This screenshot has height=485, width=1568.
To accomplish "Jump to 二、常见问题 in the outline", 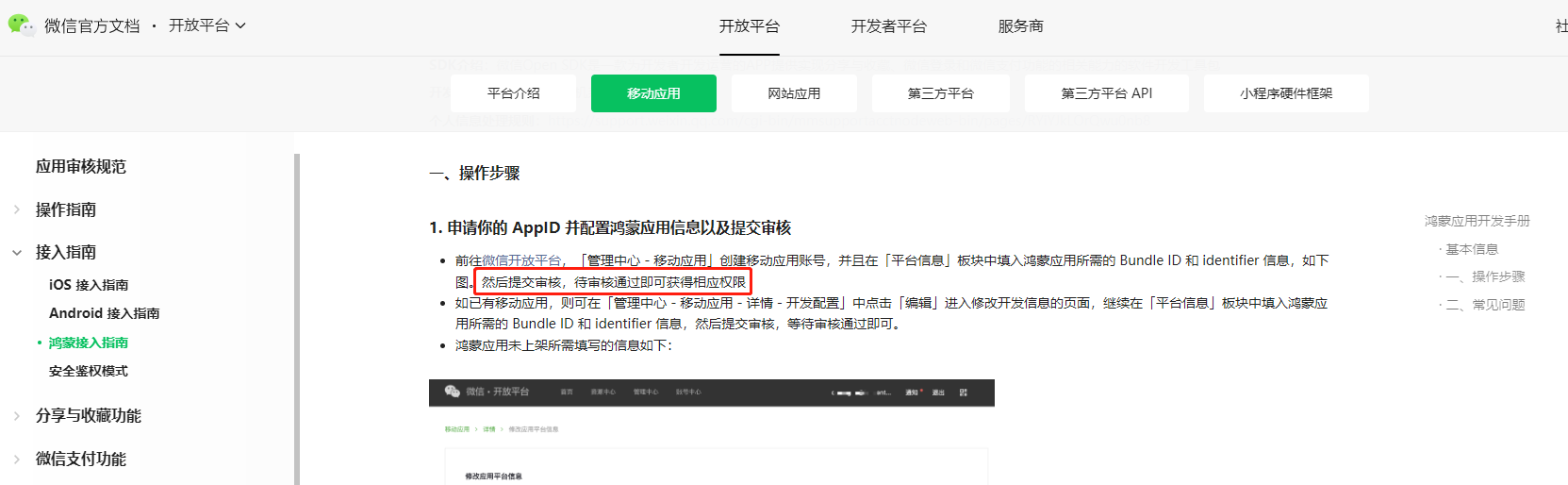I will click(x=1485, y=305).
